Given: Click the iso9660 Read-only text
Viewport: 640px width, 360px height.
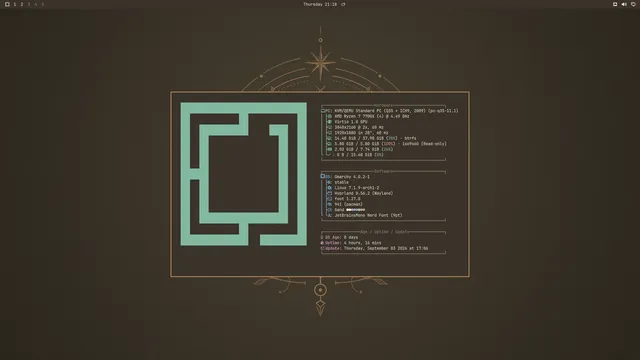Looking at the screenshot, I should pos(391,144).
